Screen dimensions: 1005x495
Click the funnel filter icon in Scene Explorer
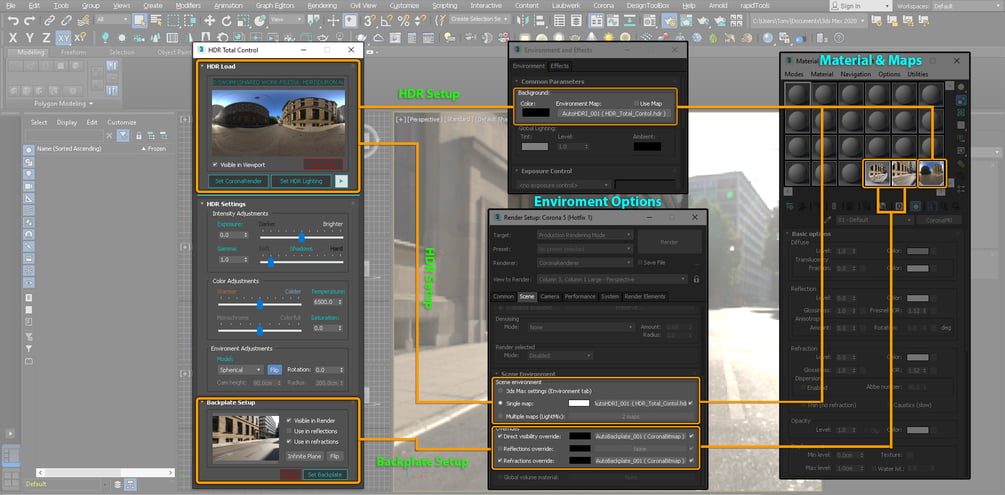click(x=123, y=135)
